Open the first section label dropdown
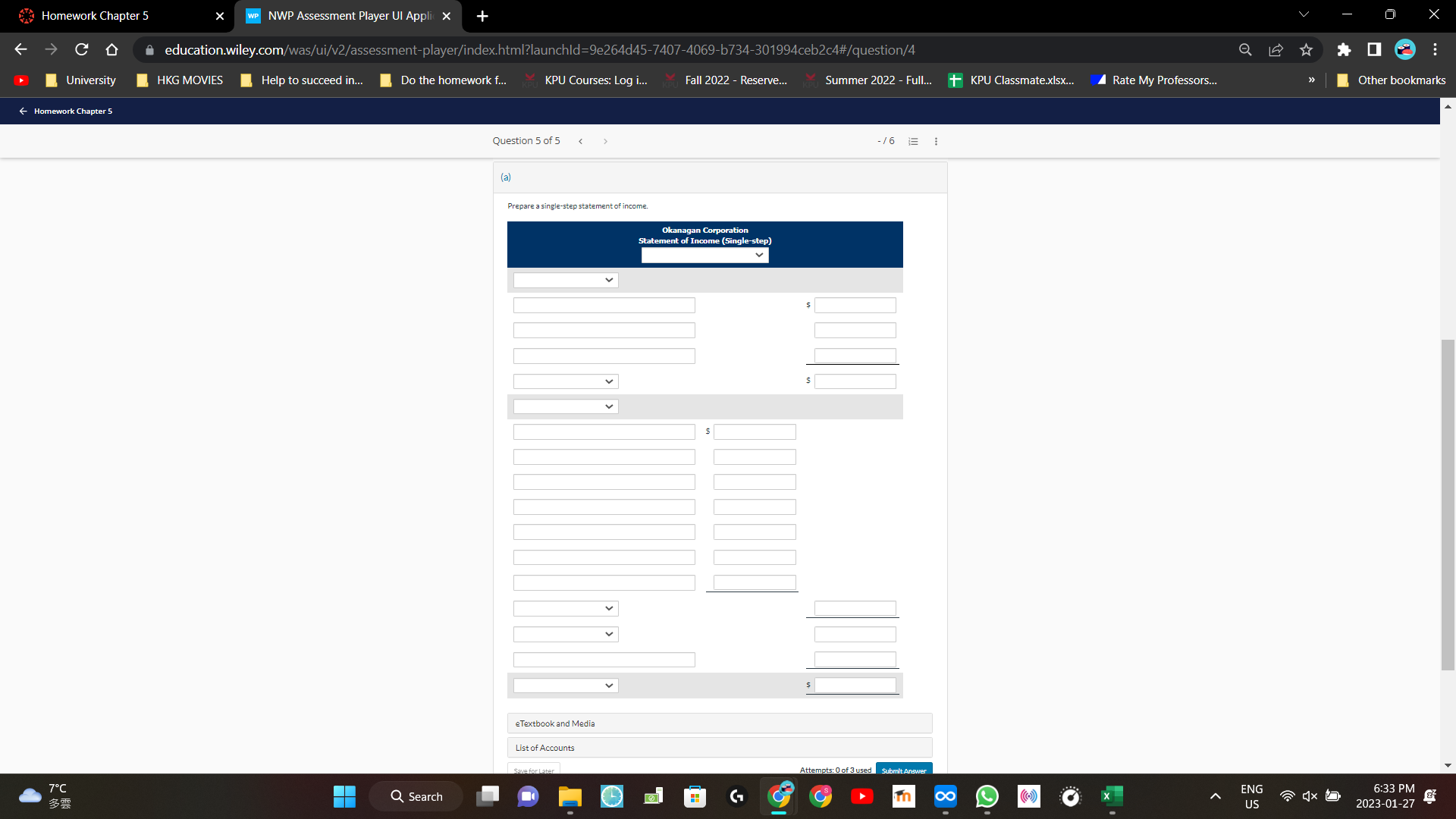Image resolution: width=1456 pixels, height=819 pixels. (565, 280)
